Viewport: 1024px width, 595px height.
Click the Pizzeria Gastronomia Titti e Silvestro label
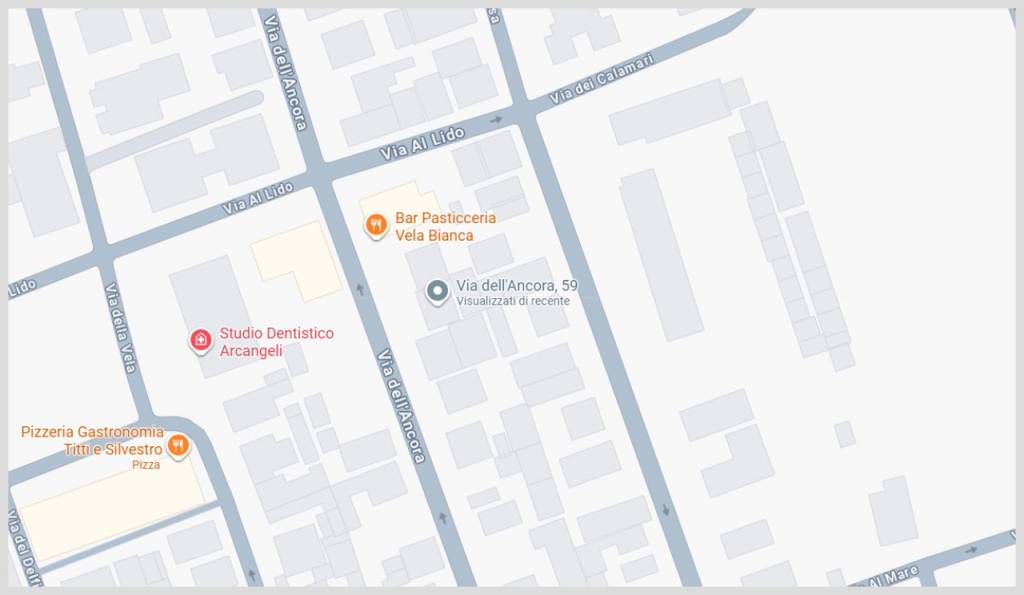pos(92,440)
